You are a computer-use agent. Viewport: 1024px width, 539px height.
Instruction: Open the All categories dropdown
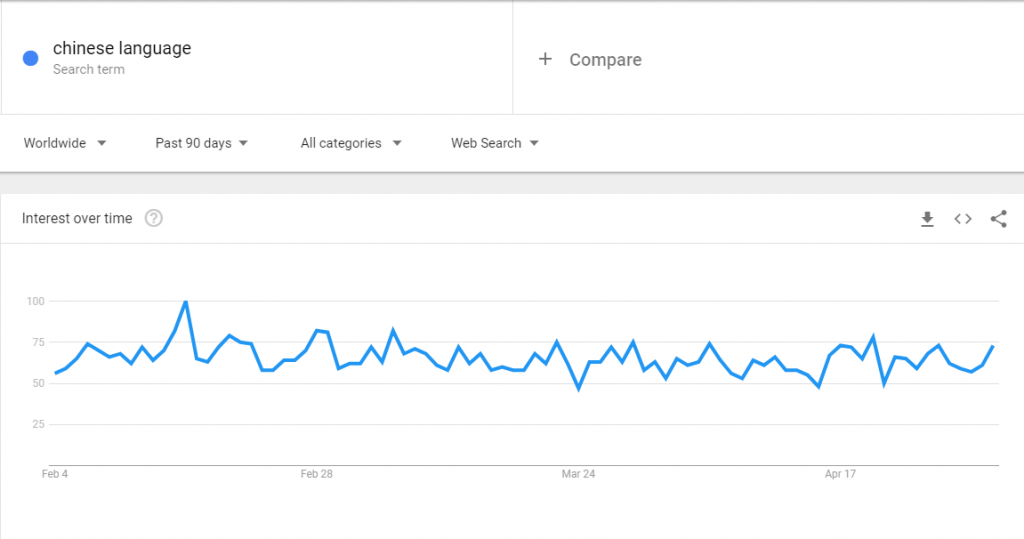coord(351,143)
